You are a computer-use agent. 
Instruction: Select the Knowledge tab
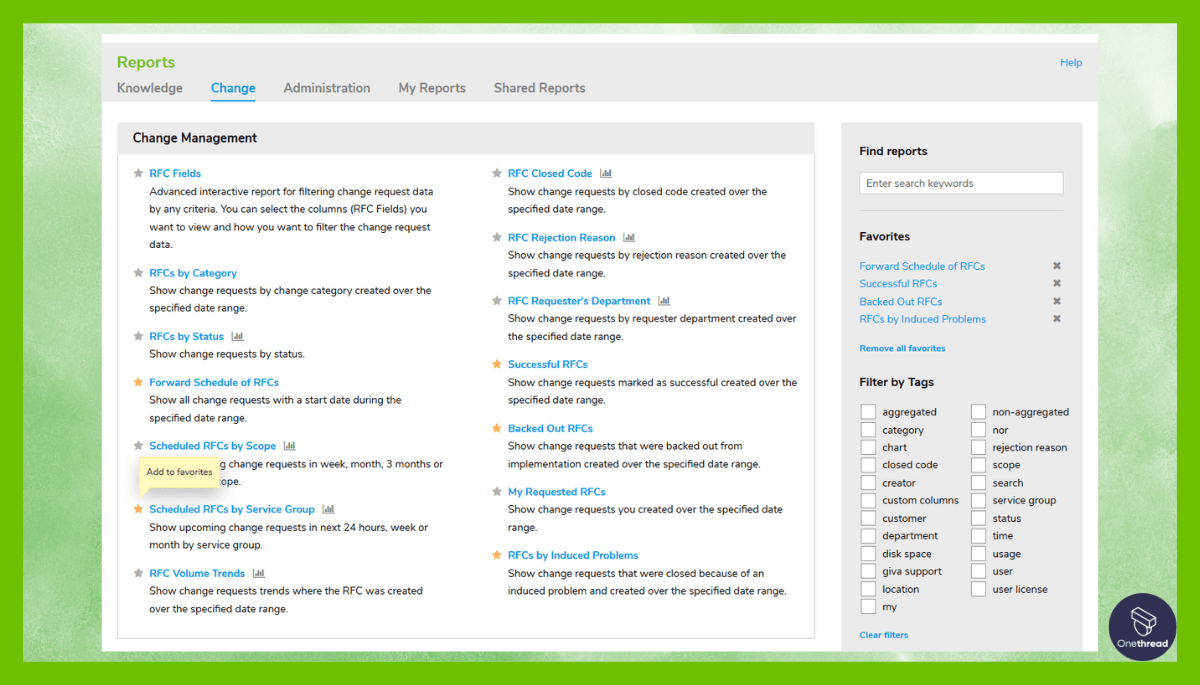tap(149, 88)
